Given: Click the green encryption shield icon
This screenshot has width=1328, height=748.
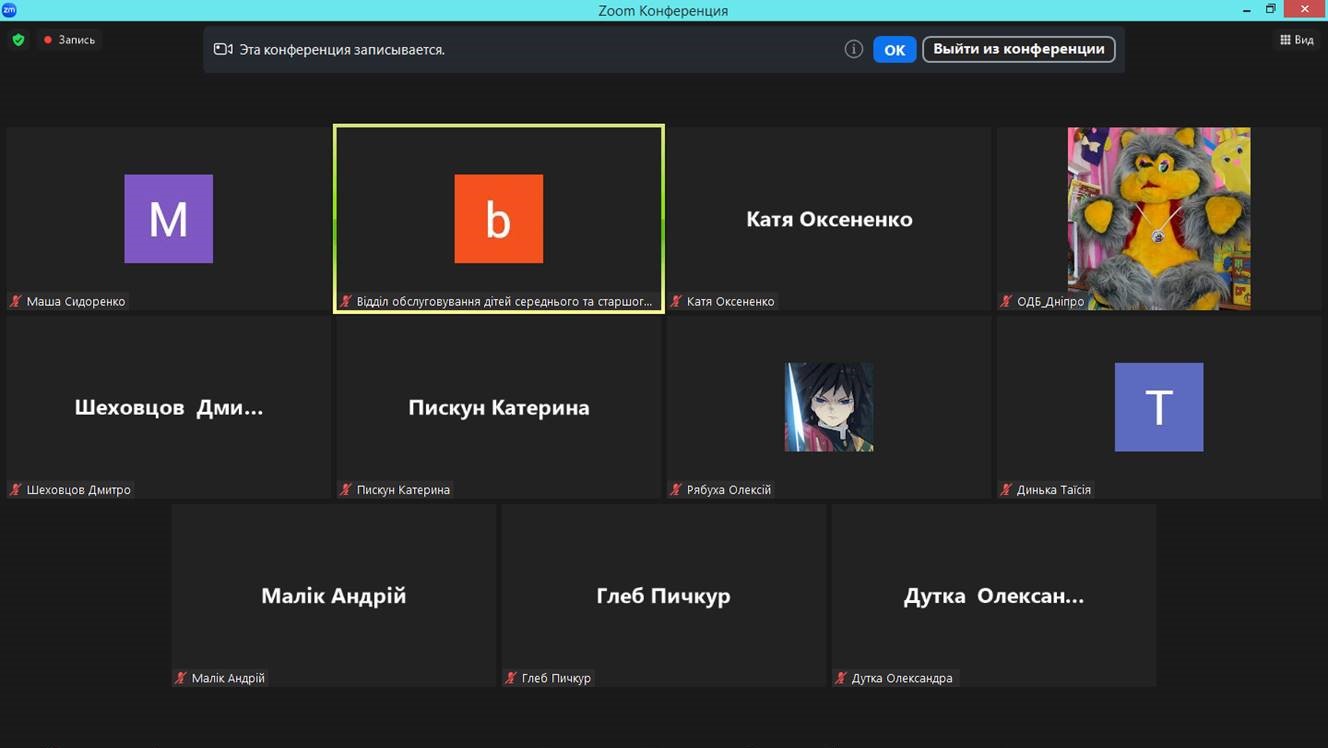Looking at the screenshot, I should click(x=18, y=40).
